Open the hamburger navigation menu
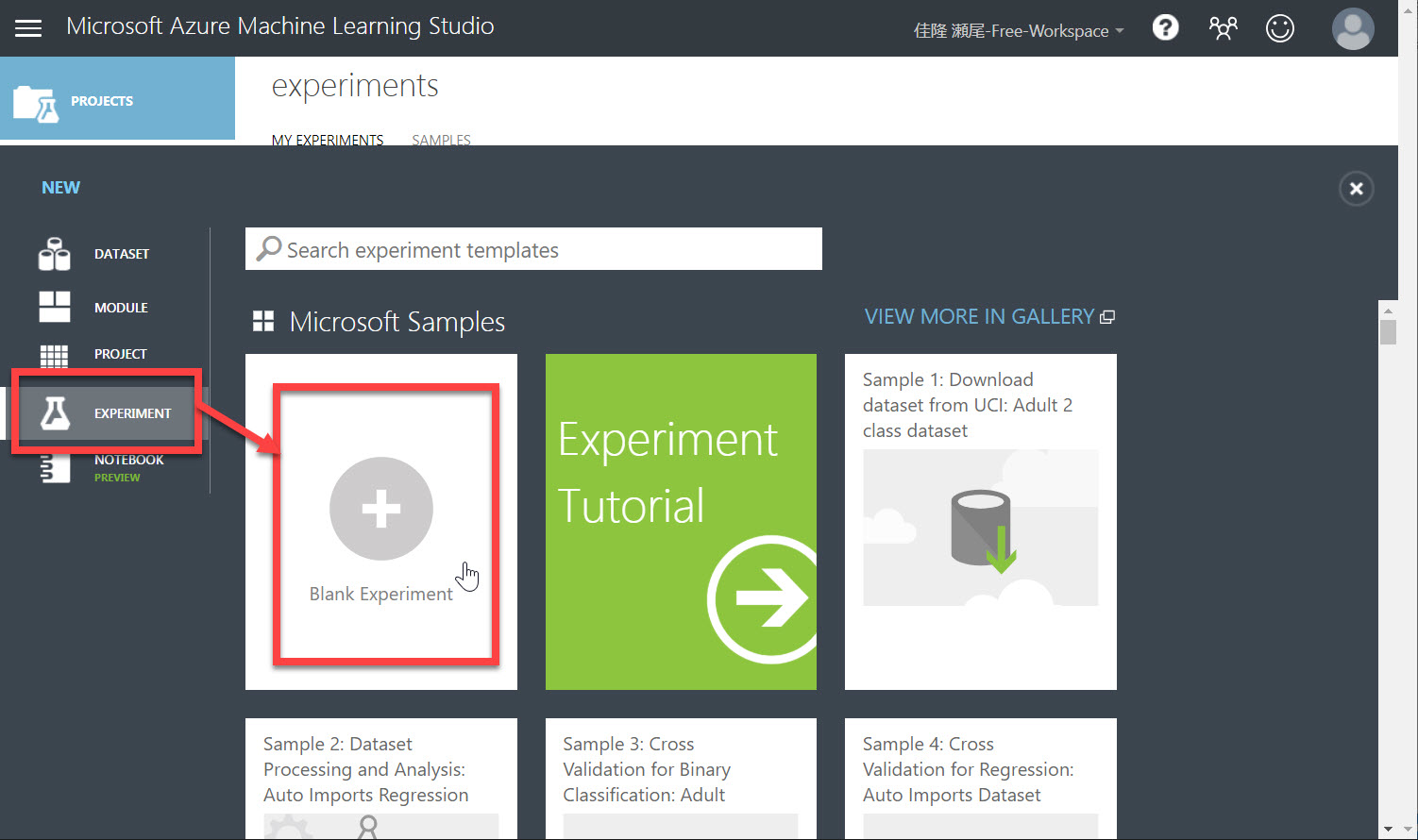Image resolution: width=1418 pixels, height=840 pixels. [x=28, y=28]
